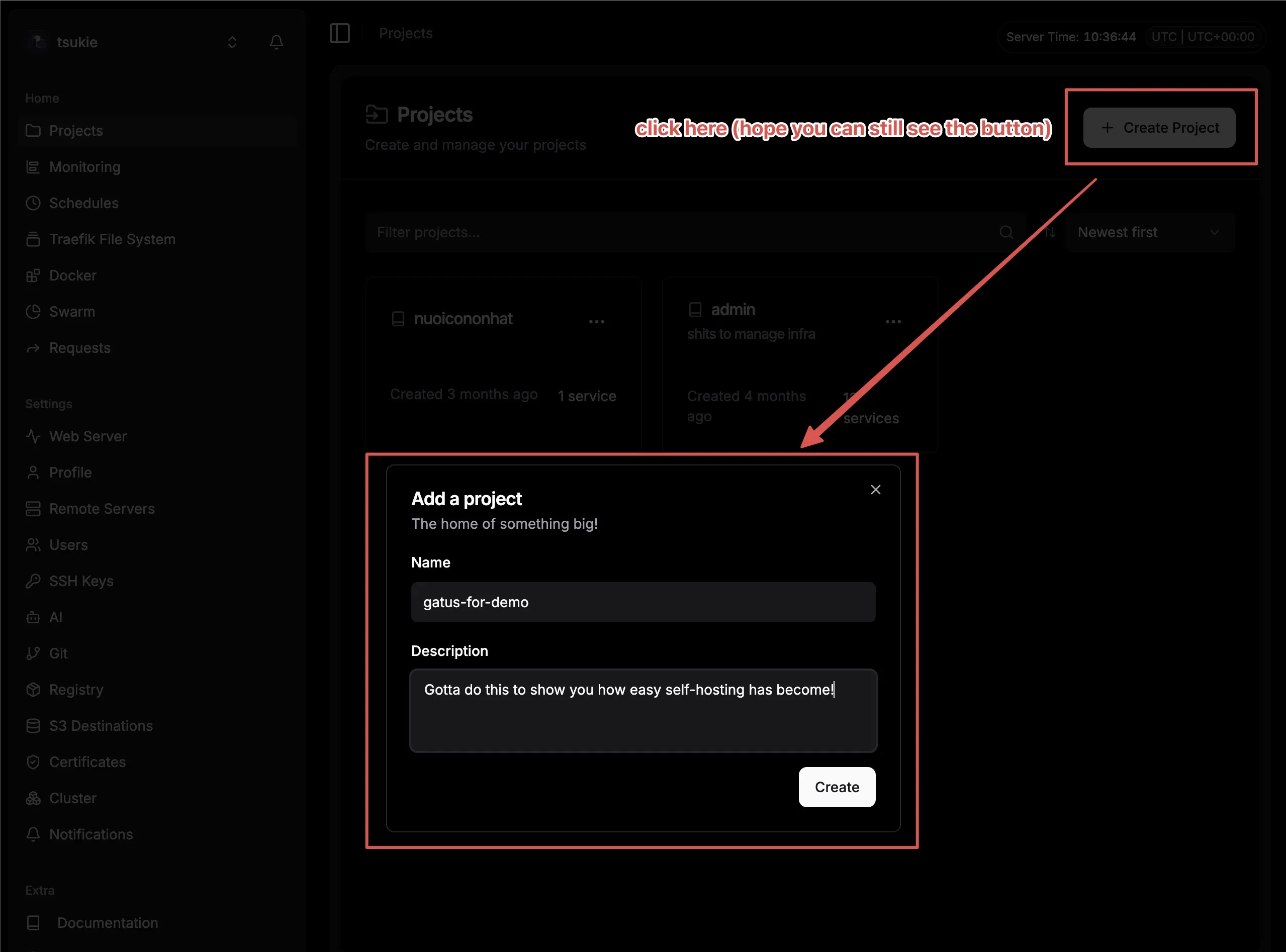The height and width of the screenshot is (952, 1286).
Task: Go to Monitoring in sidebar
Action: (x=85, y=167)
